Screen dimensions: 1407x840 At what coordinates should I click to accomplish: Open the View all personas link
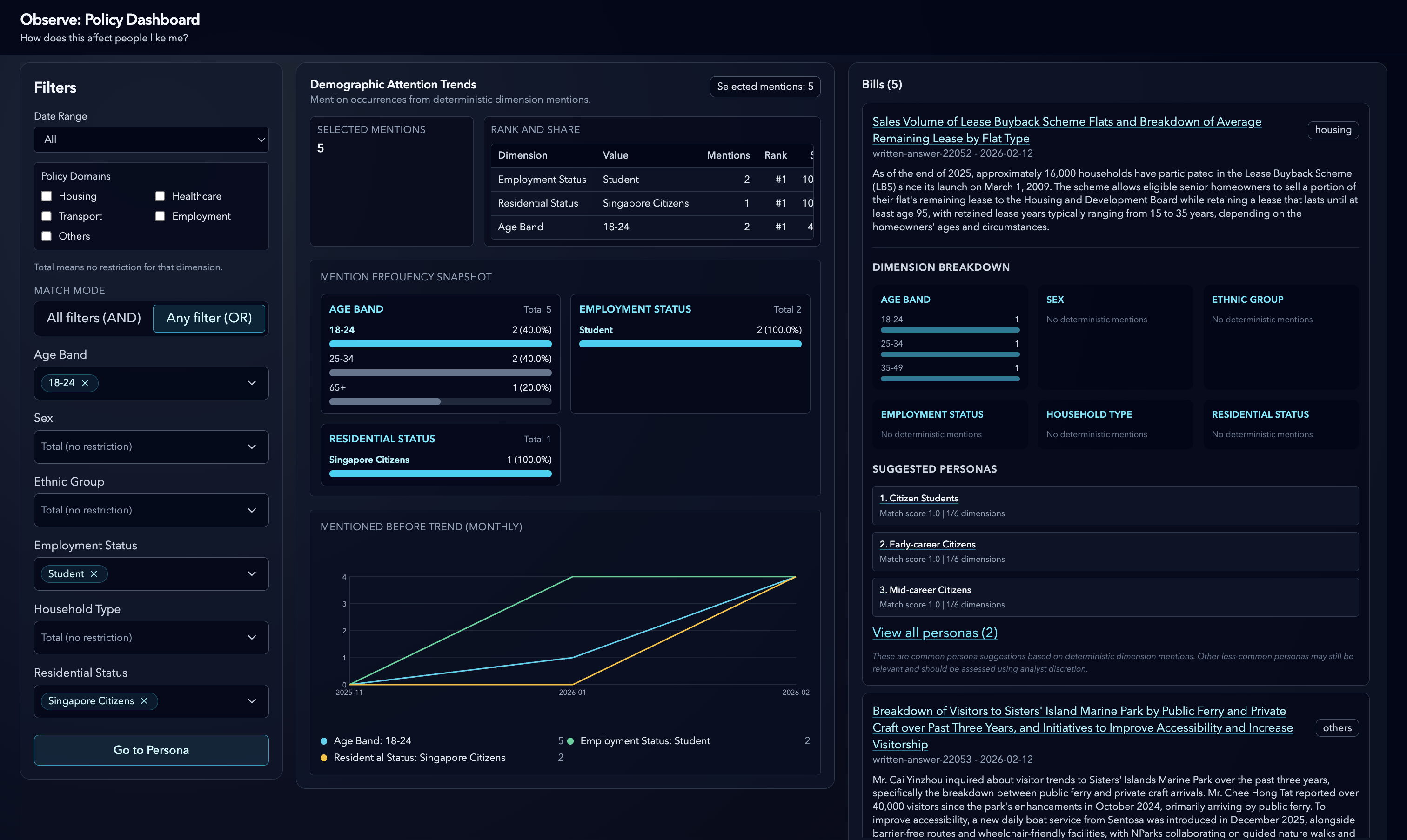pyautogui.click(x=935, y=633)
